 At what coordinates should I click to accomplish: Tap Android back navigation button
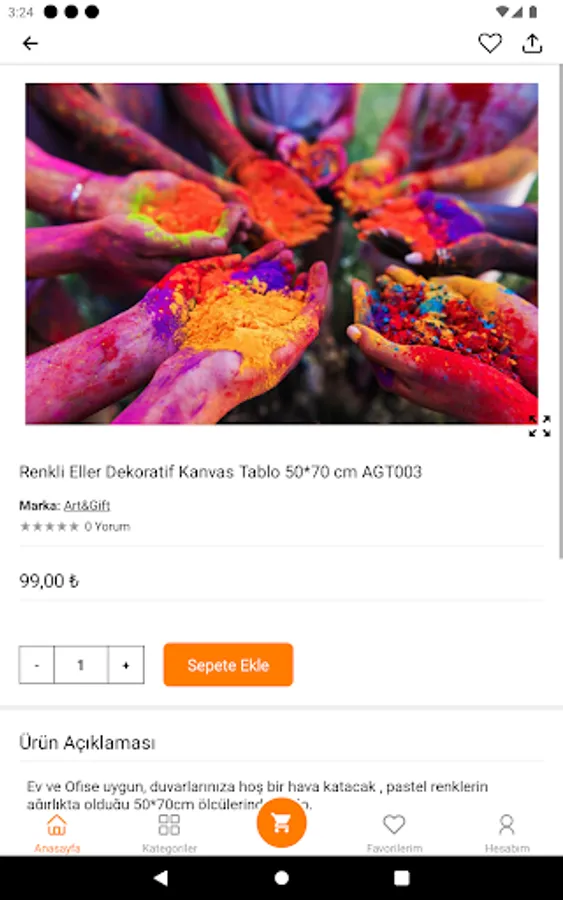(x=161, y=878)
